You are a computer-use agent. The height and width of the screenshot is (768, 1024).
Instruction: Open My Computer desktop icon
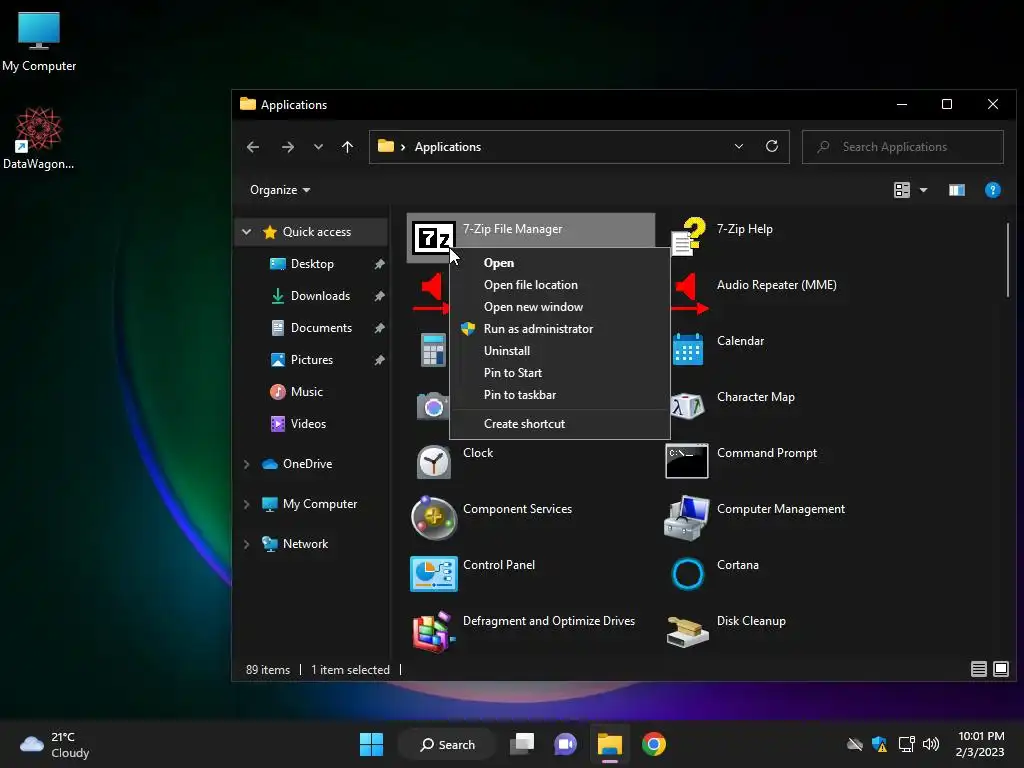(x=39, y=42)
